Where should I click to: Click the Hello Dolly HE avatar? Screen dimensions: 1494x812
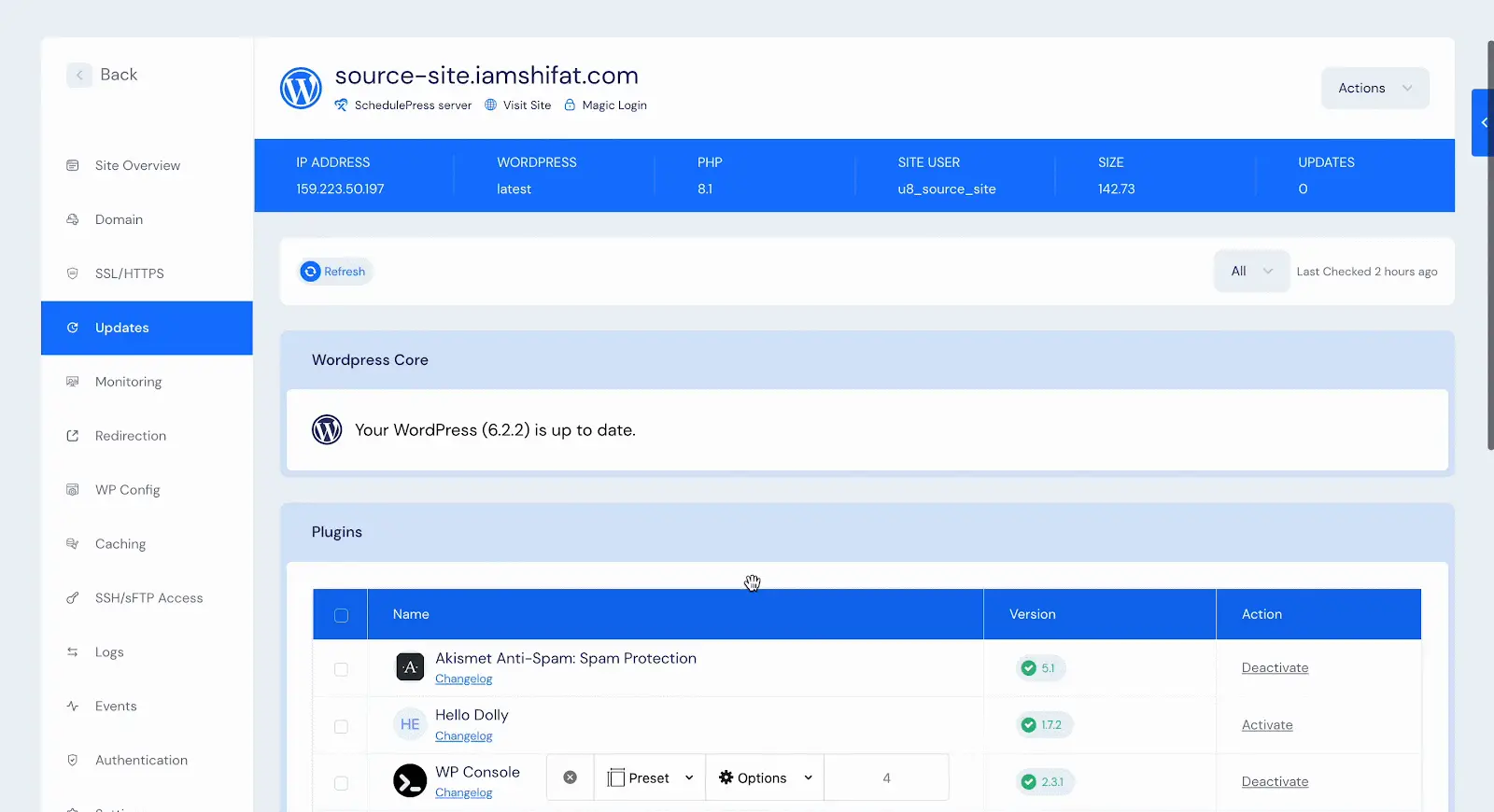click(410, 725)
